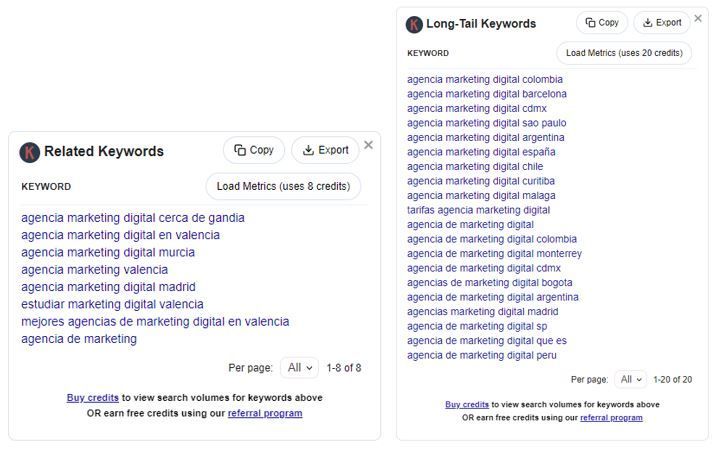Open keyword agencia marketing digital sao paulo
721x449 pixels.
[486, 123]
